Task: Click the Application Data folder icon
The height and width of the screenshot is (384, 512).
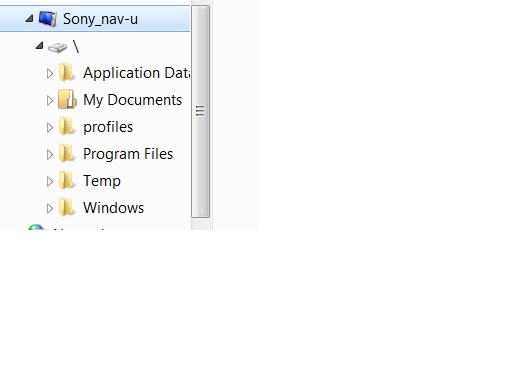Action: tap(67, 72)
